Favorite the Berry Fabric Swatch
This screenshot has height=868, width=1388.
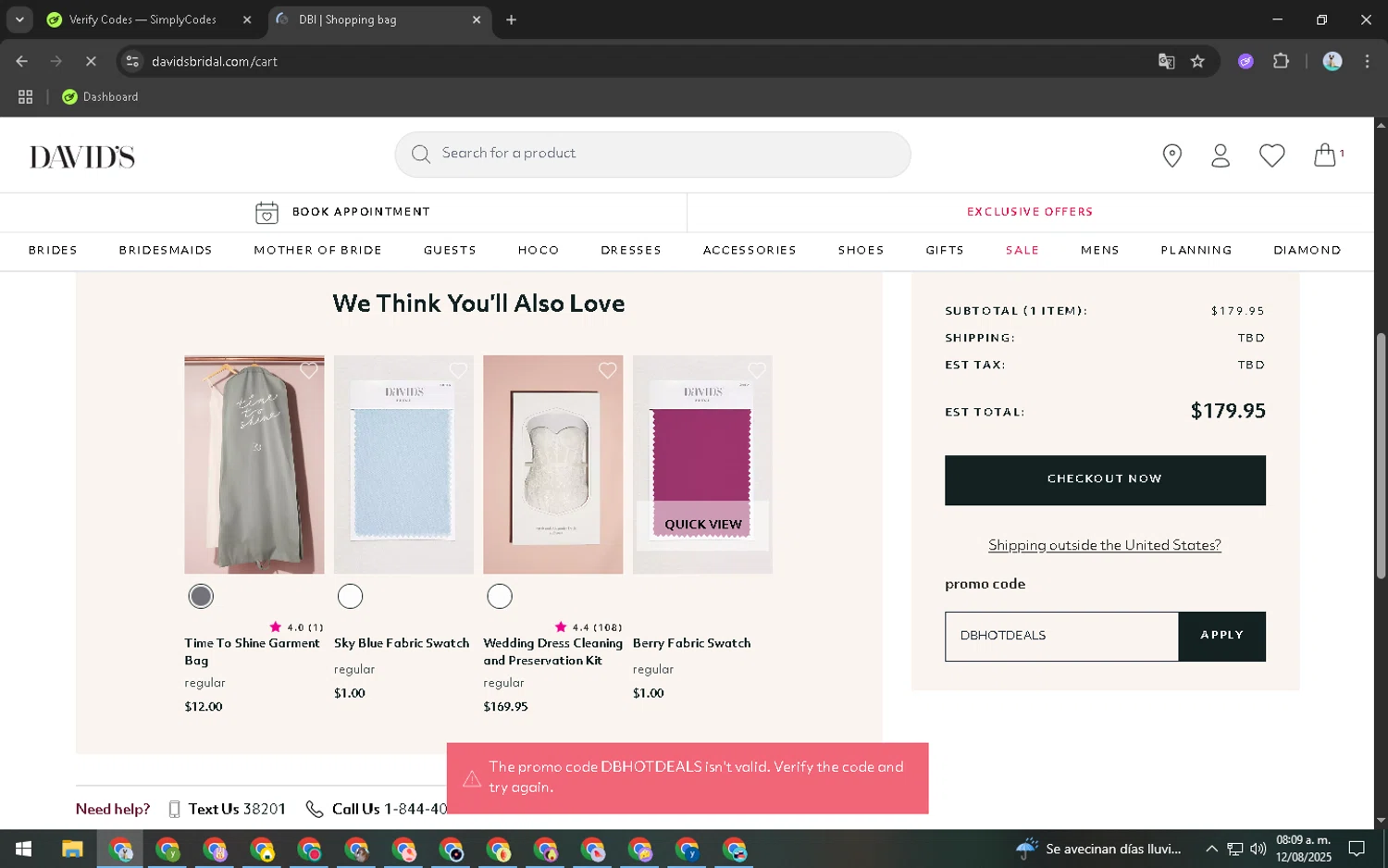[757, 370]
